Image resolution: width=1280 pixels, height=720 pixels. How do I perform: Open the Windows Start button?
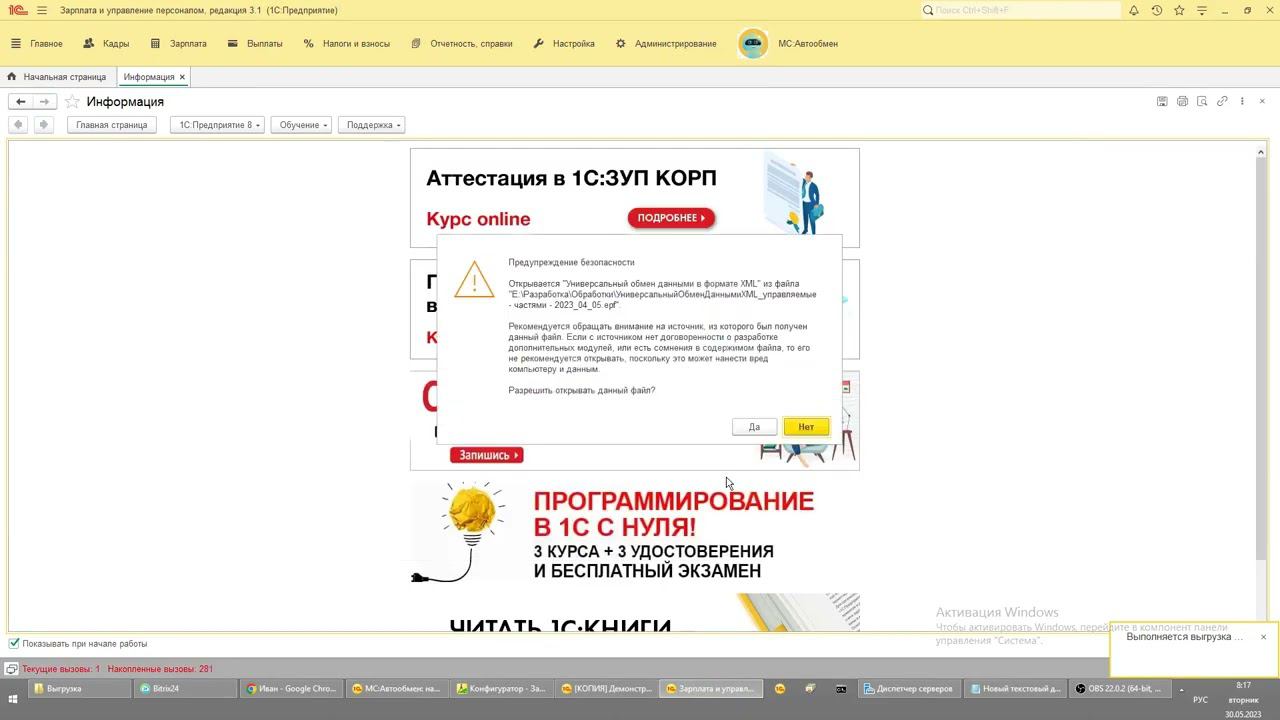click(x=13, y=698)
